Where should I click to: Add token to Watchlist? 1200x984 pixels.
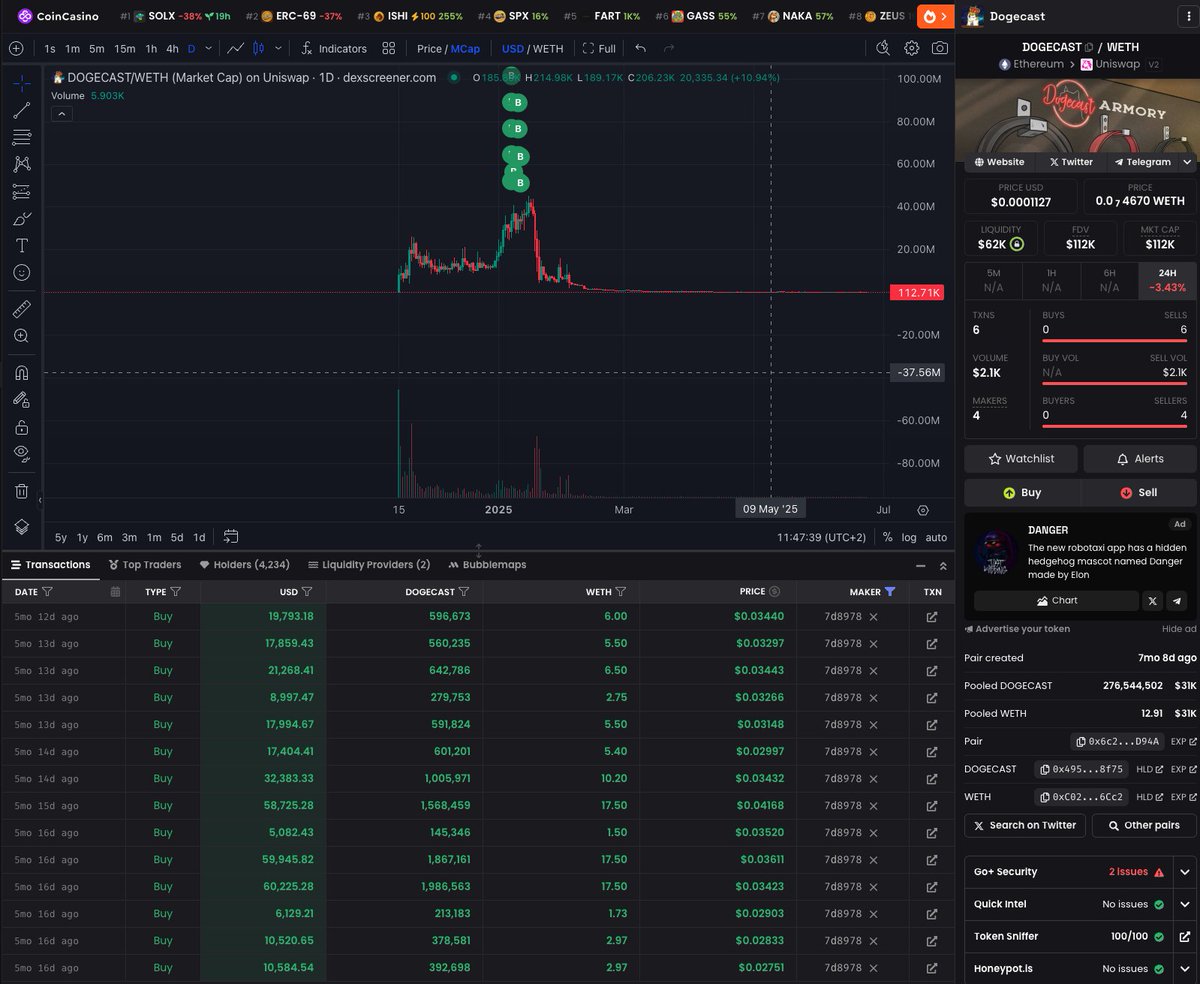click(1021, 459)
